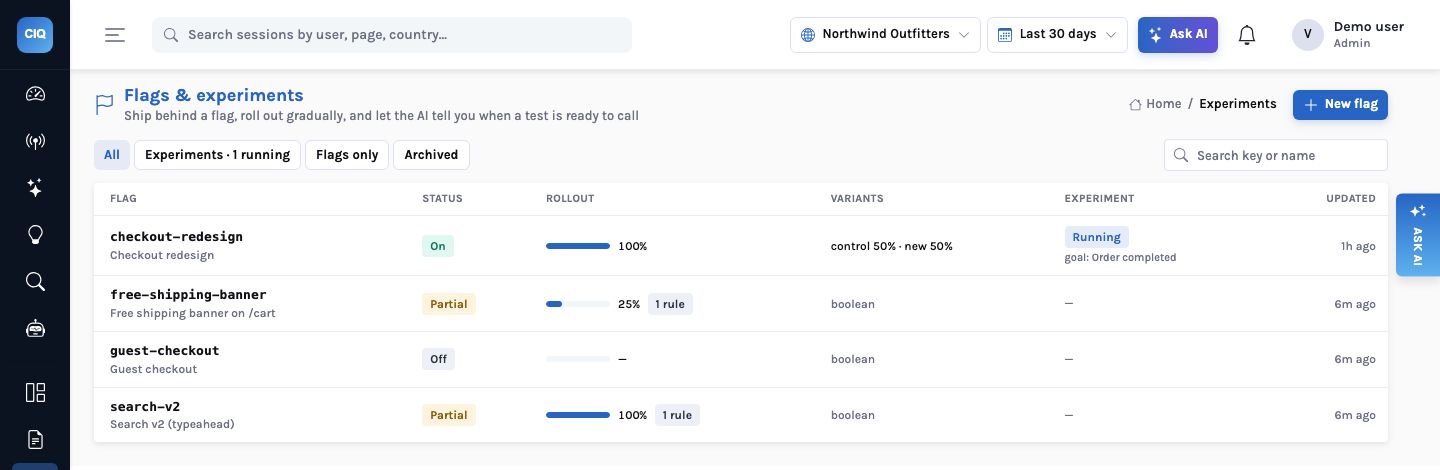Open the free-shipping-banner flag
1440x470 pixels.
pos(188,295)
